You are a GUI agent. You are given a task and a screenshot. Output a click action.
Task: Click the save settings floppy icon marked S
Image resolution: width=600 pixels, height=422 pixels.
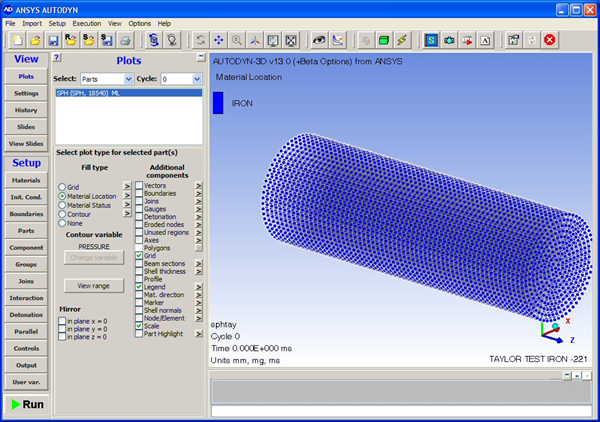click(x=107, y=40)
